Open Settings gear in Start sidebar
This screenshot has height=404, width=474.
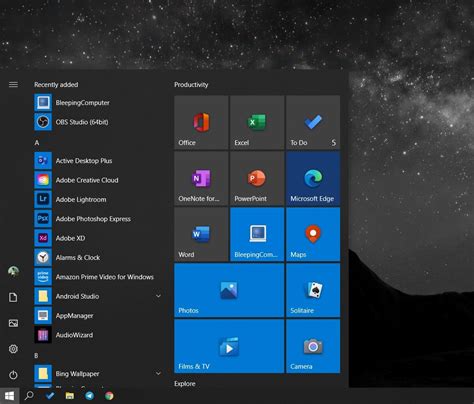click(x=13, y=349)
